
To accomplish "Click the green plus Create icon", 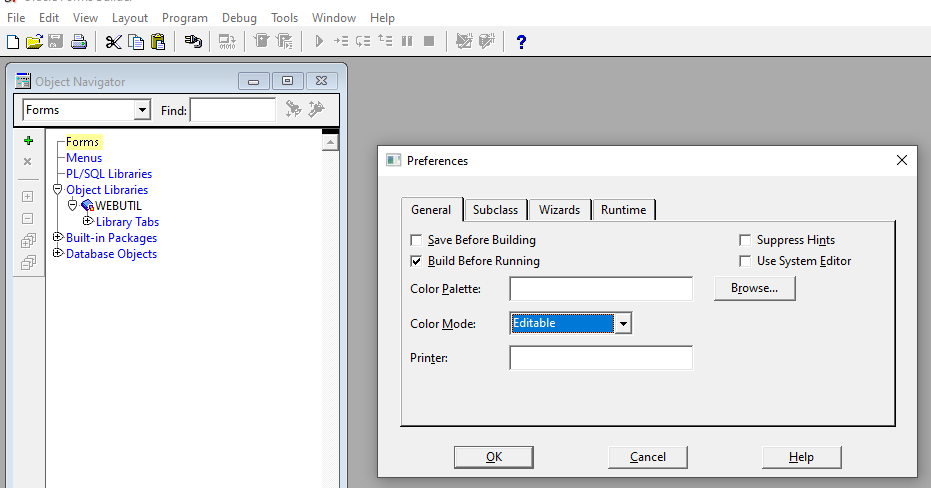I will point(28,141).
